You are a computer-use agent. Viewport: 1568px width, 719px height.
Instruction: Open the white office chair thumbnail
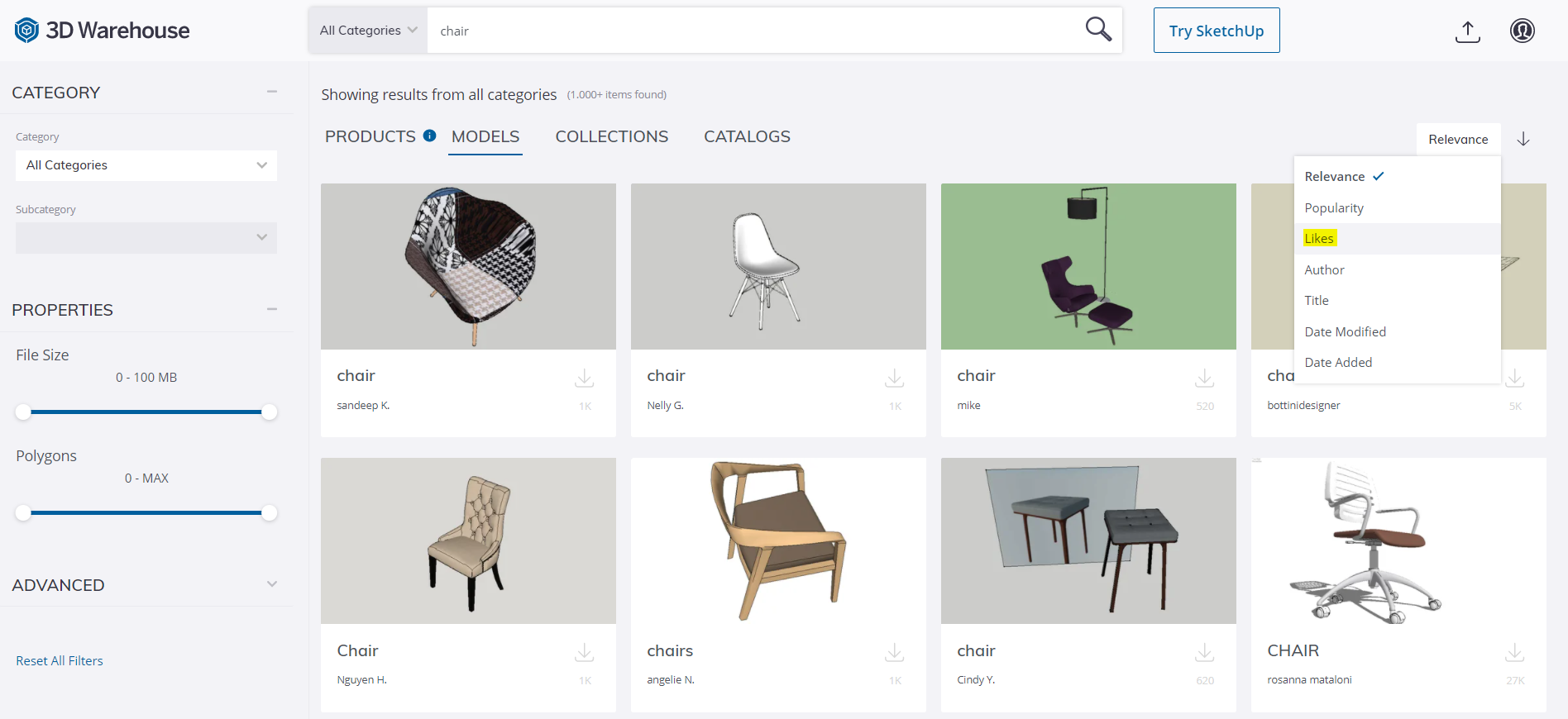tap(1398, 540)
